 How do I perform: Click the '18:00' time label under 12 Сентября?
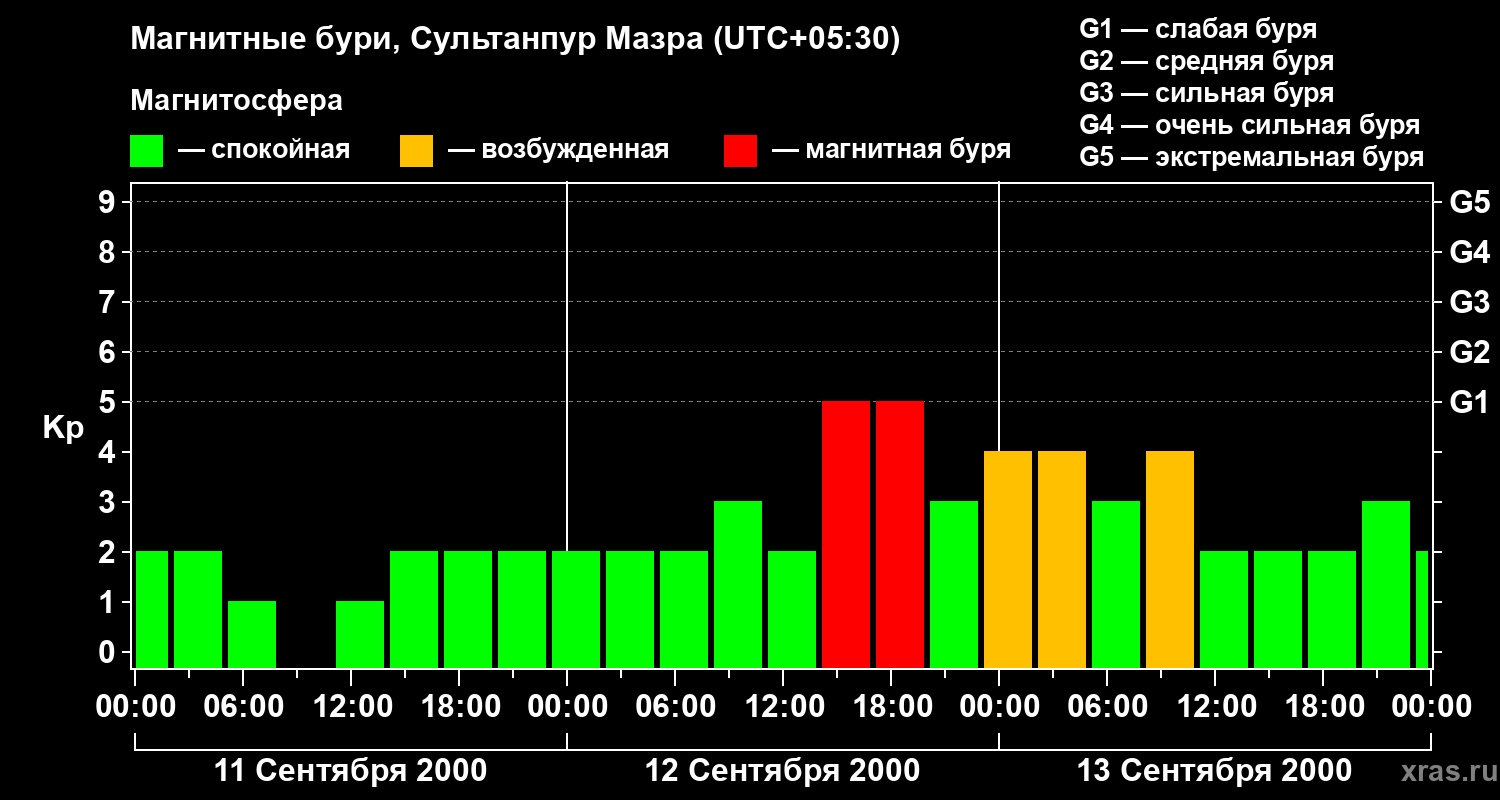point(891,707)
